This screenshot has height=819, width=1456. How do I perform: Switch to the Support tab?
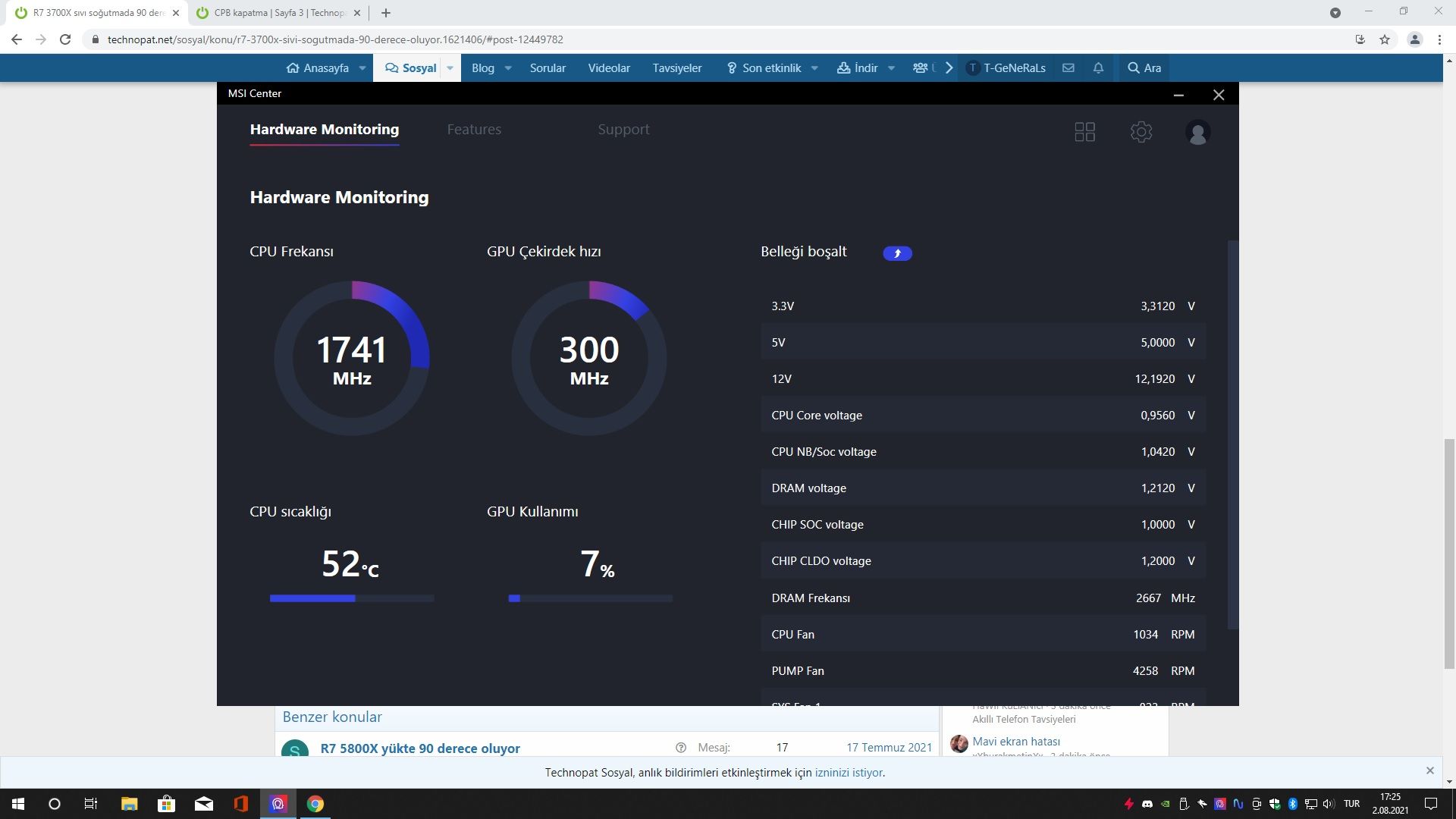[x=623, y=130]
